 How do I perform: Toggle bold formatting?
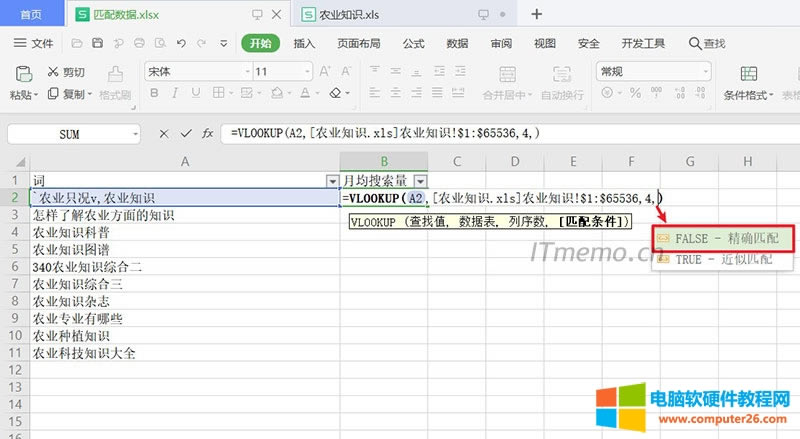154,93
